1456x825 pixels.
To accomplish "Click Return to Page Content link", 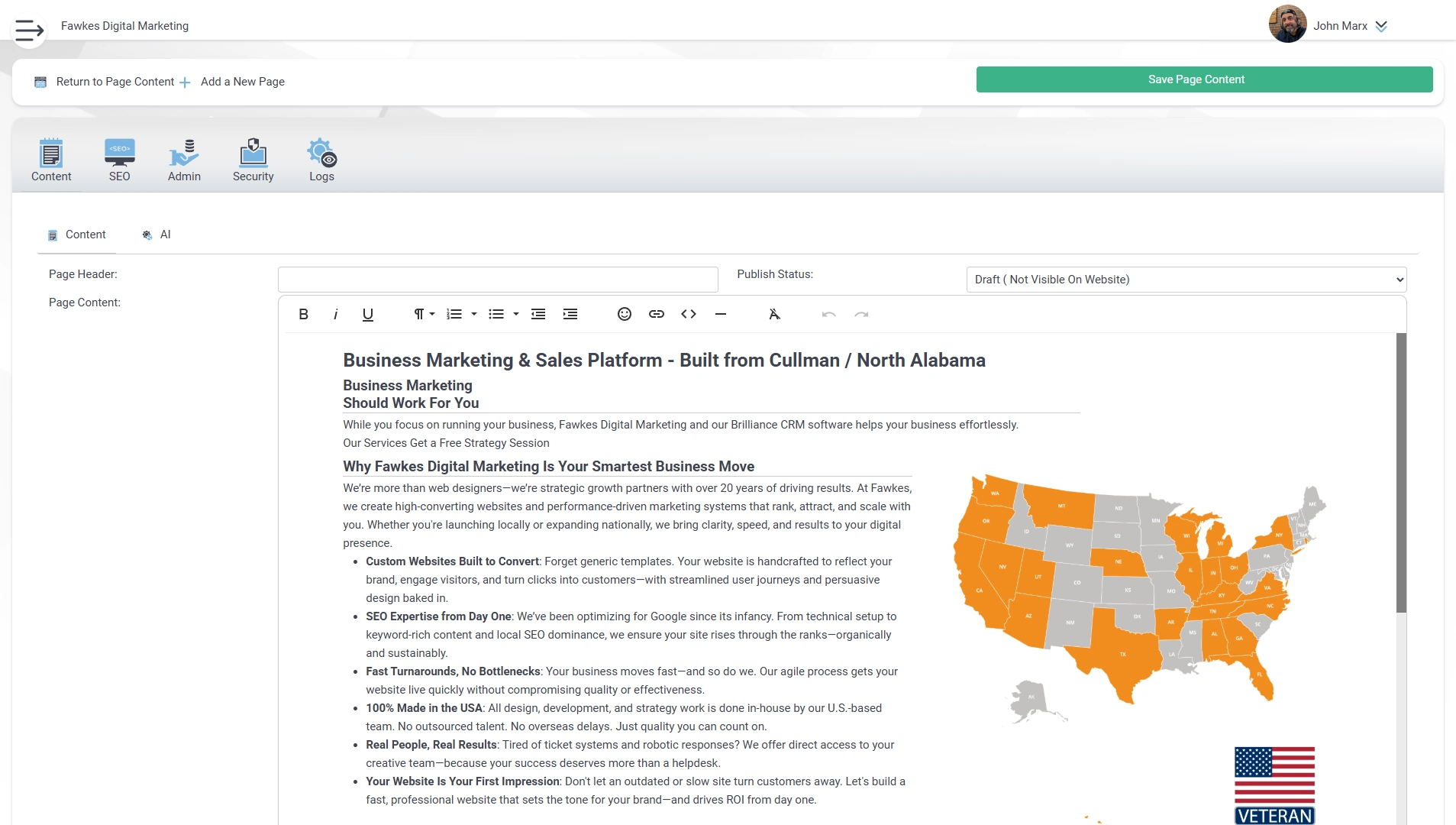I will point(115,82).
